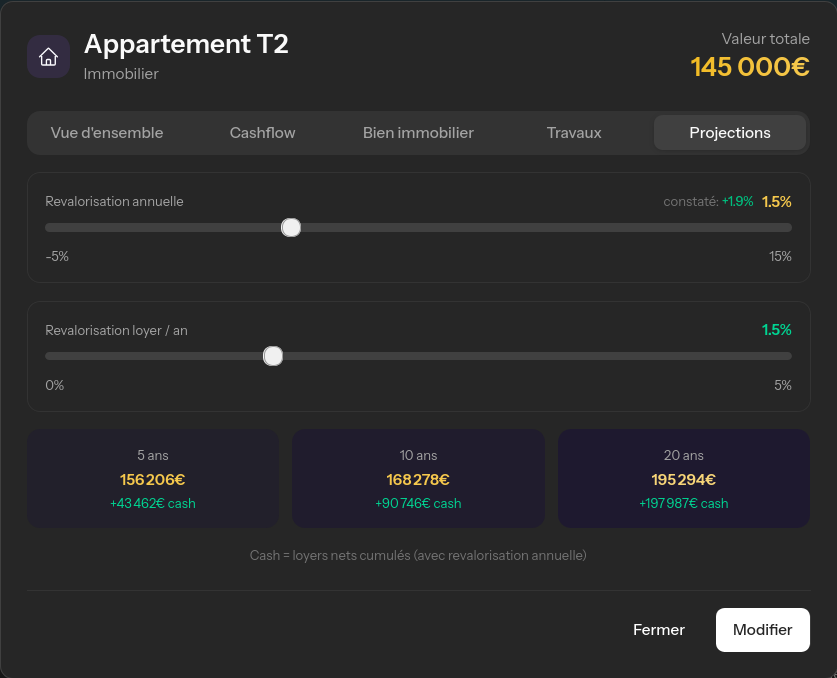Select the 5 ans projection card
This screenshot has height=678, width=837.
click(153, 478)
